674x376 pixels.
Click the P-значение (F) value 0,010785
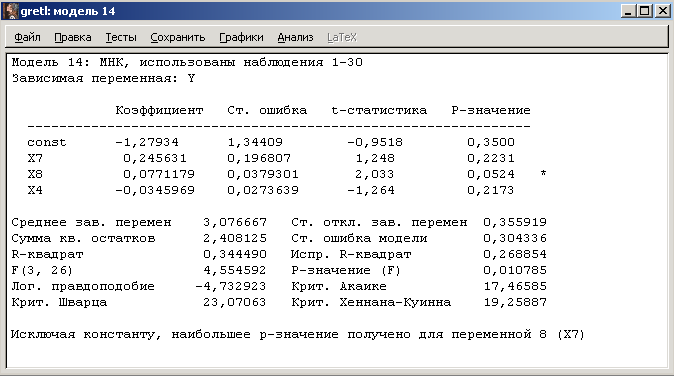click(515, 270)
